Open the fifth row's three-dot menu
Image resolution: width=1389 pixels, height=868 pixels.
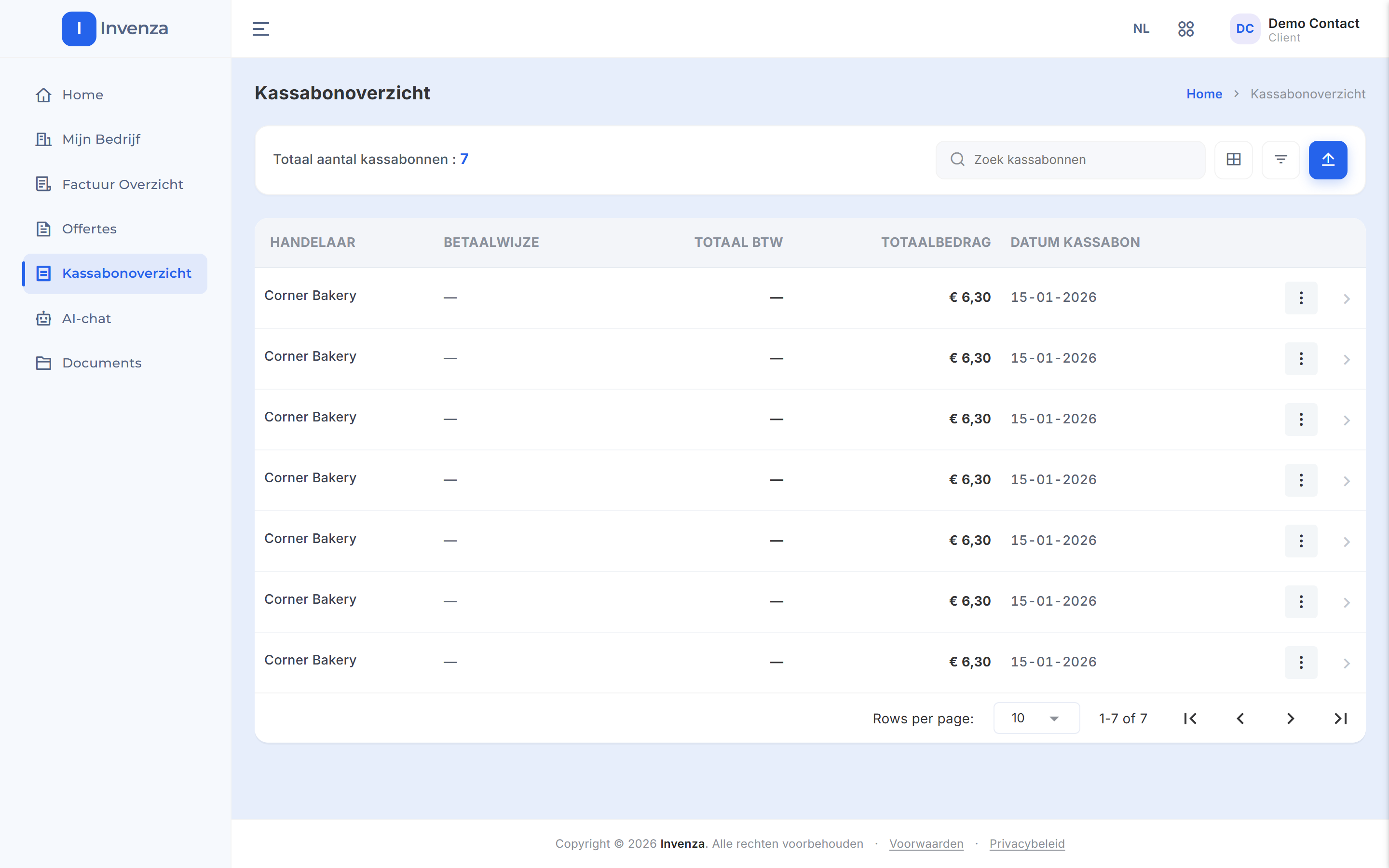[x=1301, y=540]
